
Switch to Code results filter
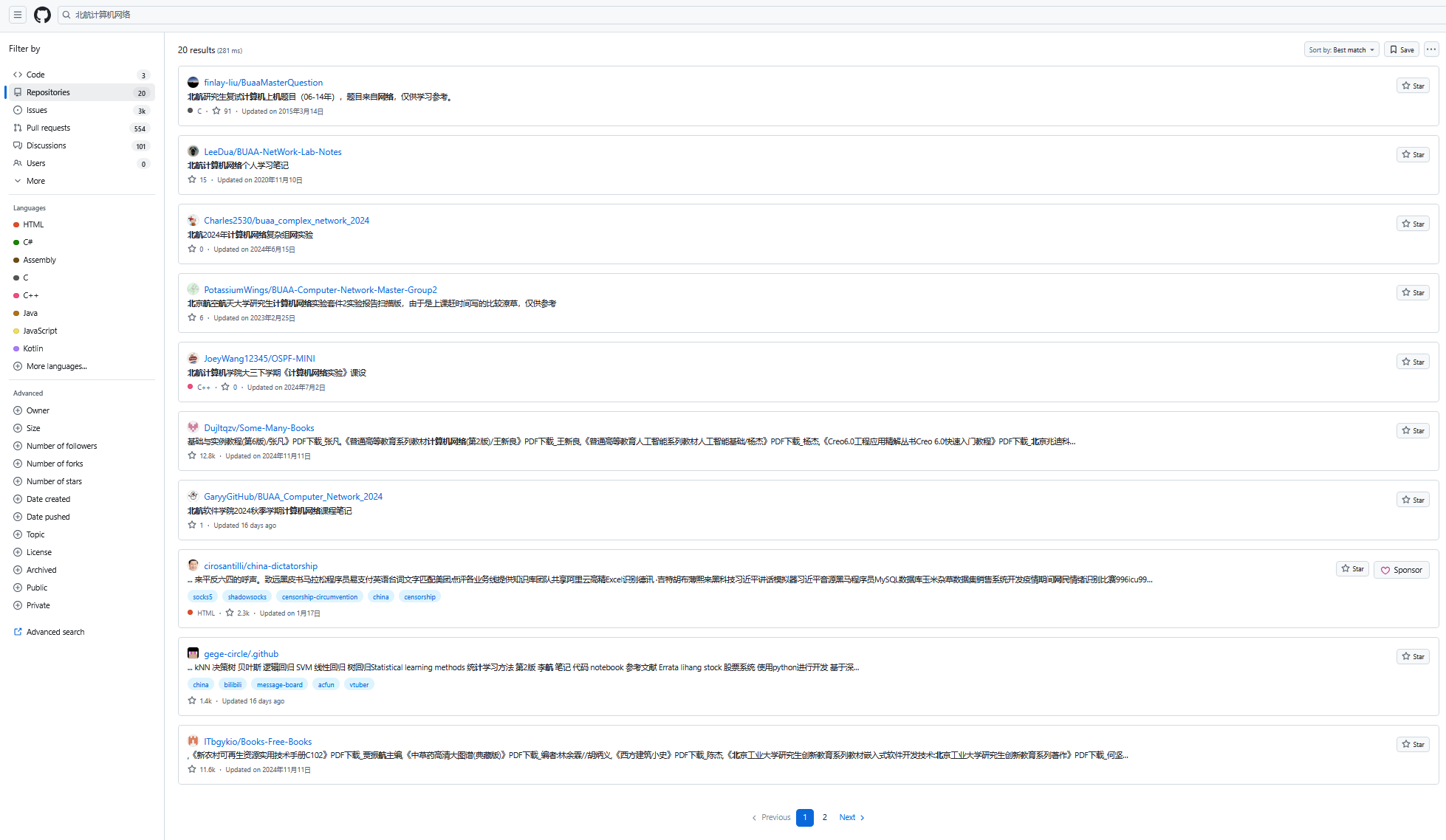[x=35, y=75]
